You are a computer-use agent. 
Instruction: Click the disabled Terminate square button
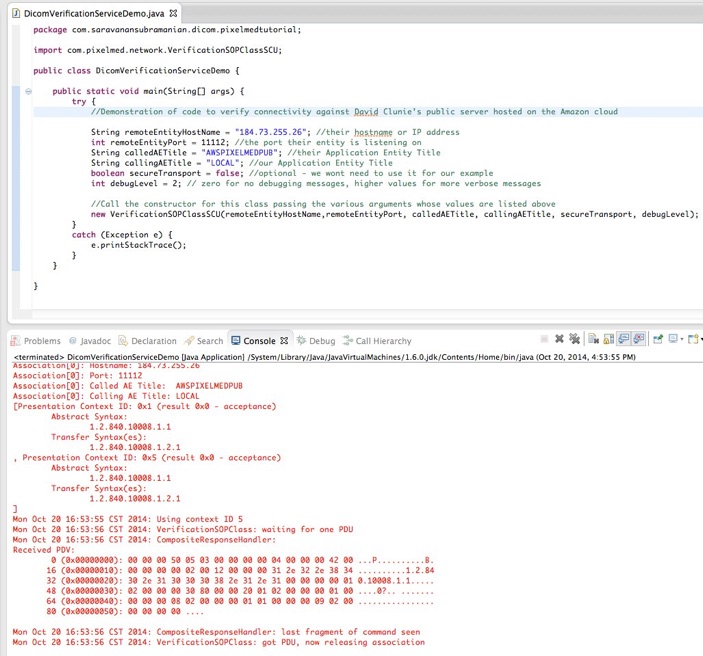544,340
